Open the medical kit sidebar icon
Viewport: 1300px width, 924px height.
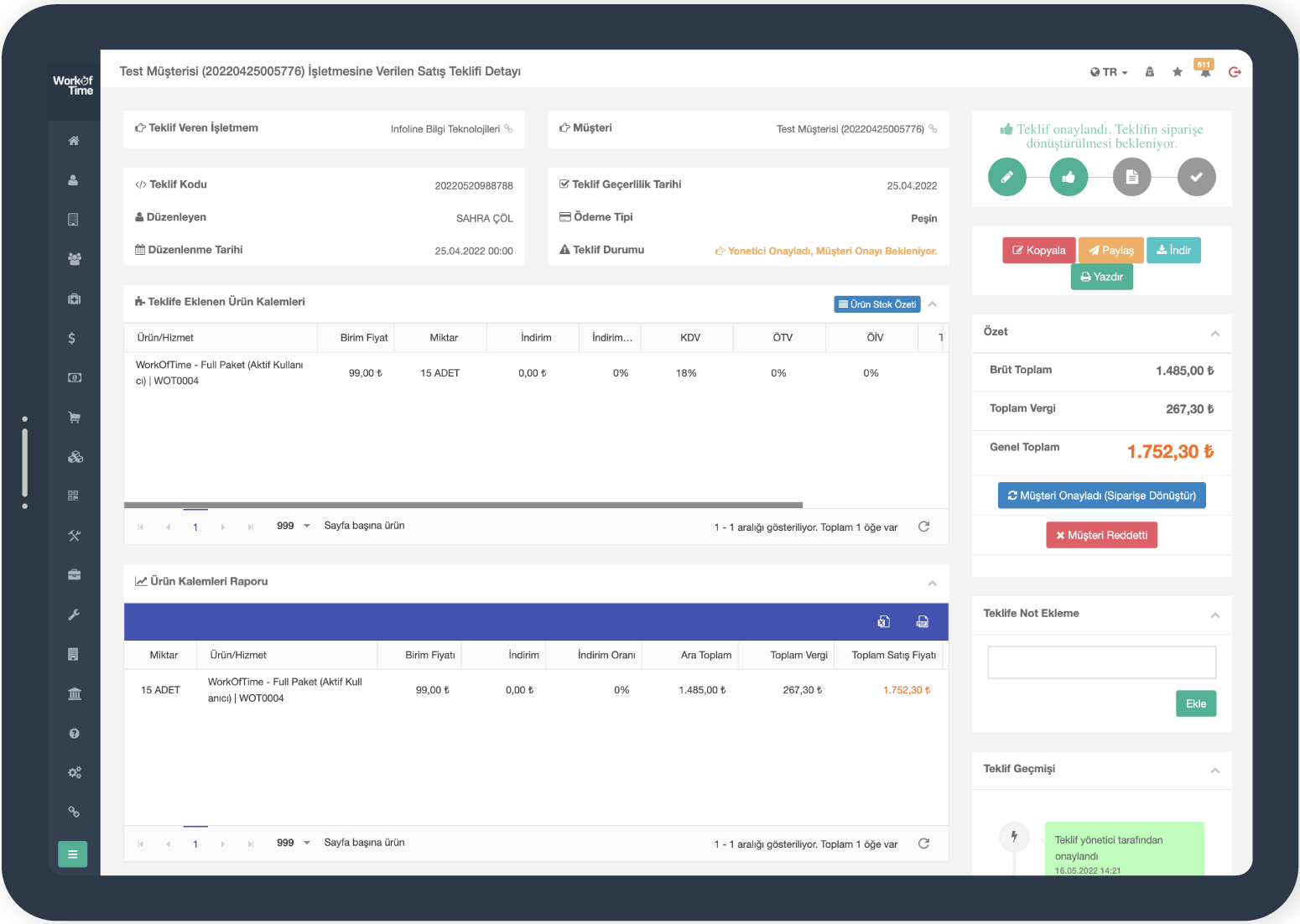pos(74,298)
